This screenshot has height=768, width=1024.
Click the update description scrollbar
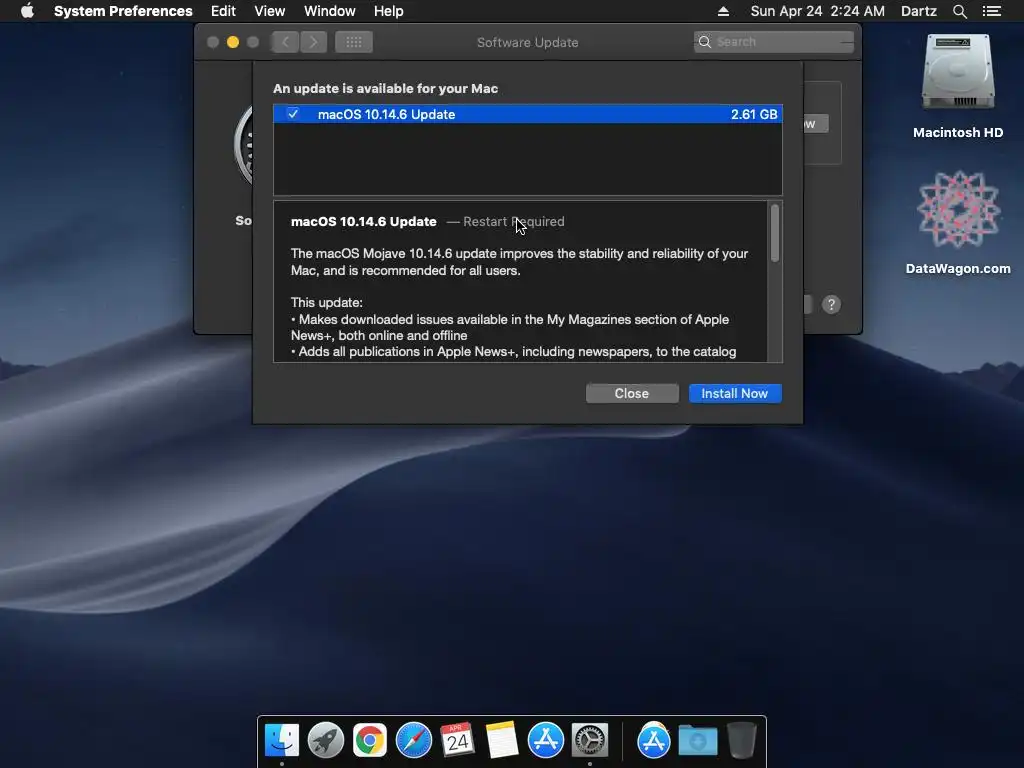tap(775, 233)
